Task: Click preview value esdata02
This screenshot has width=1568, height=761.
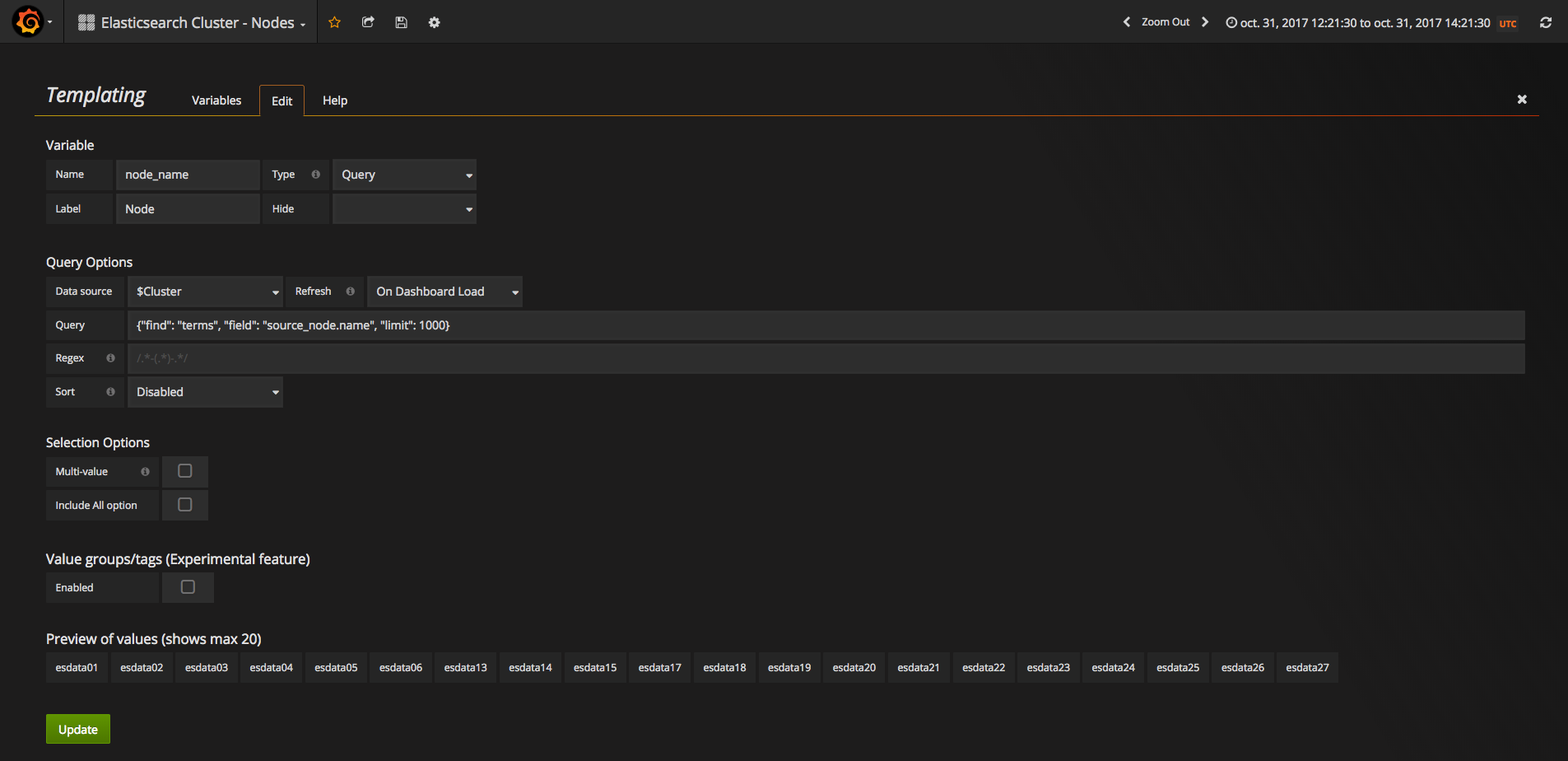Action: click(142, 668)
